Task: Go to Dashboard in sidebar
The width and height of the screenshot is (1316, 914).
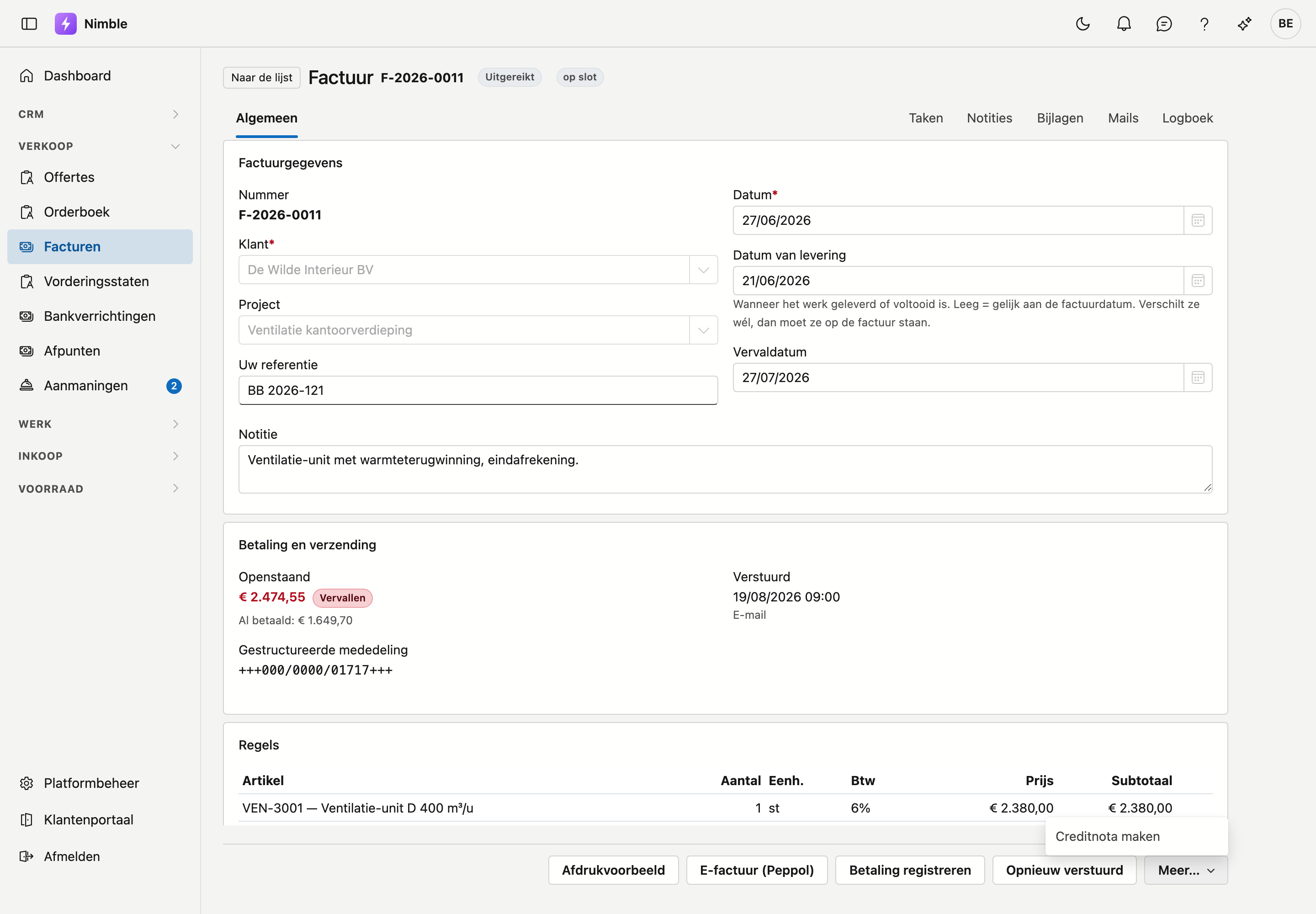Action: click(100, 75)
